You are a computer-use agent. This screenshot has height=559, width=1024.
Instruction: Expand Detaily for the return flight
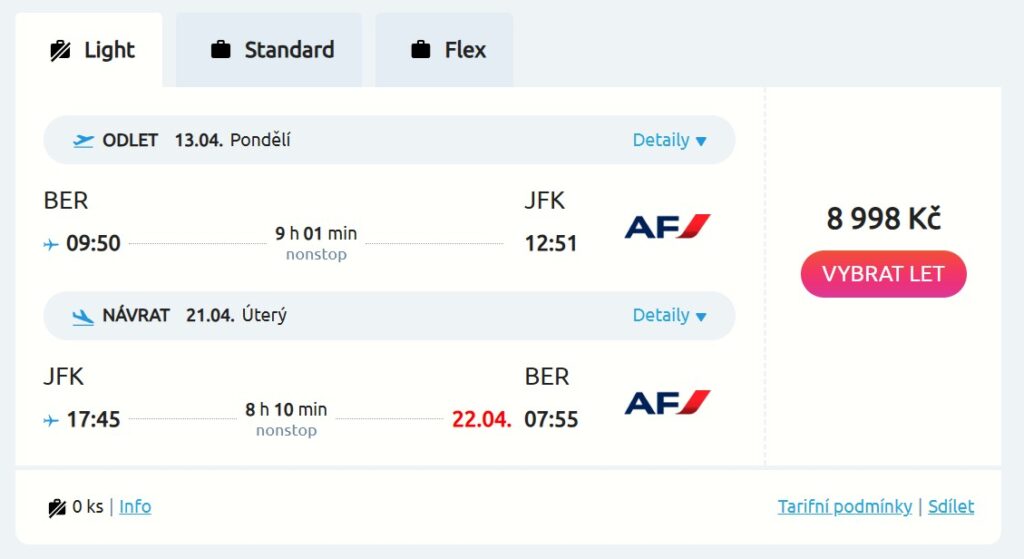(x=669, y=316)
